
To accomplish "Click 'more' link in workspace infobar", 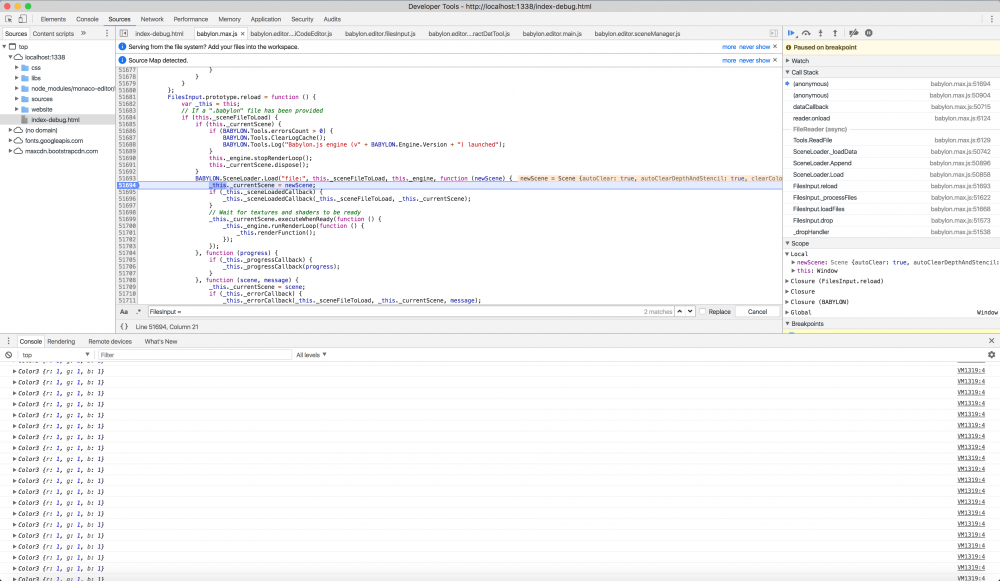I will point(729,47).
